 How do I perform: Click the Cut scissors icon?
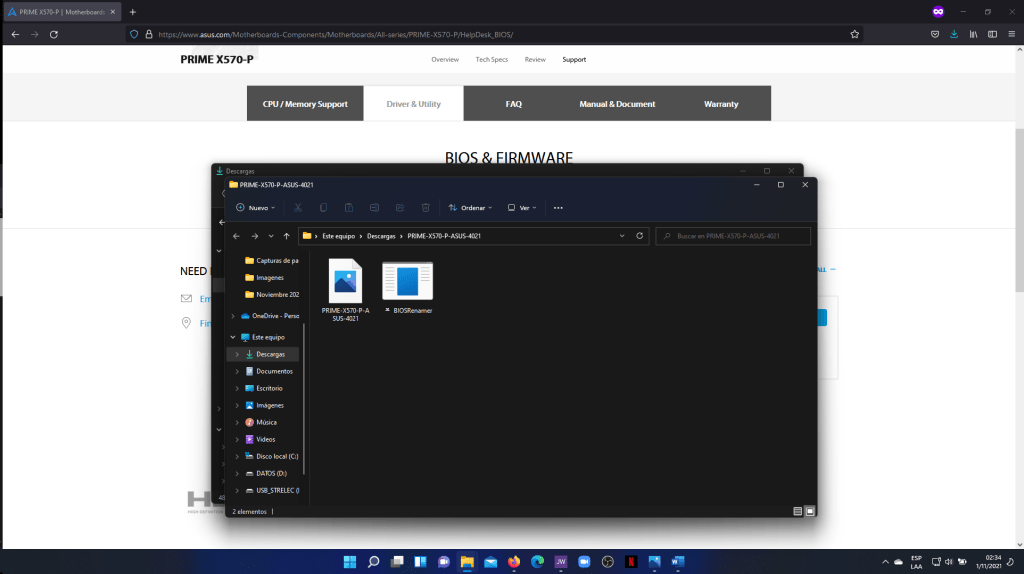coord(298,208)
